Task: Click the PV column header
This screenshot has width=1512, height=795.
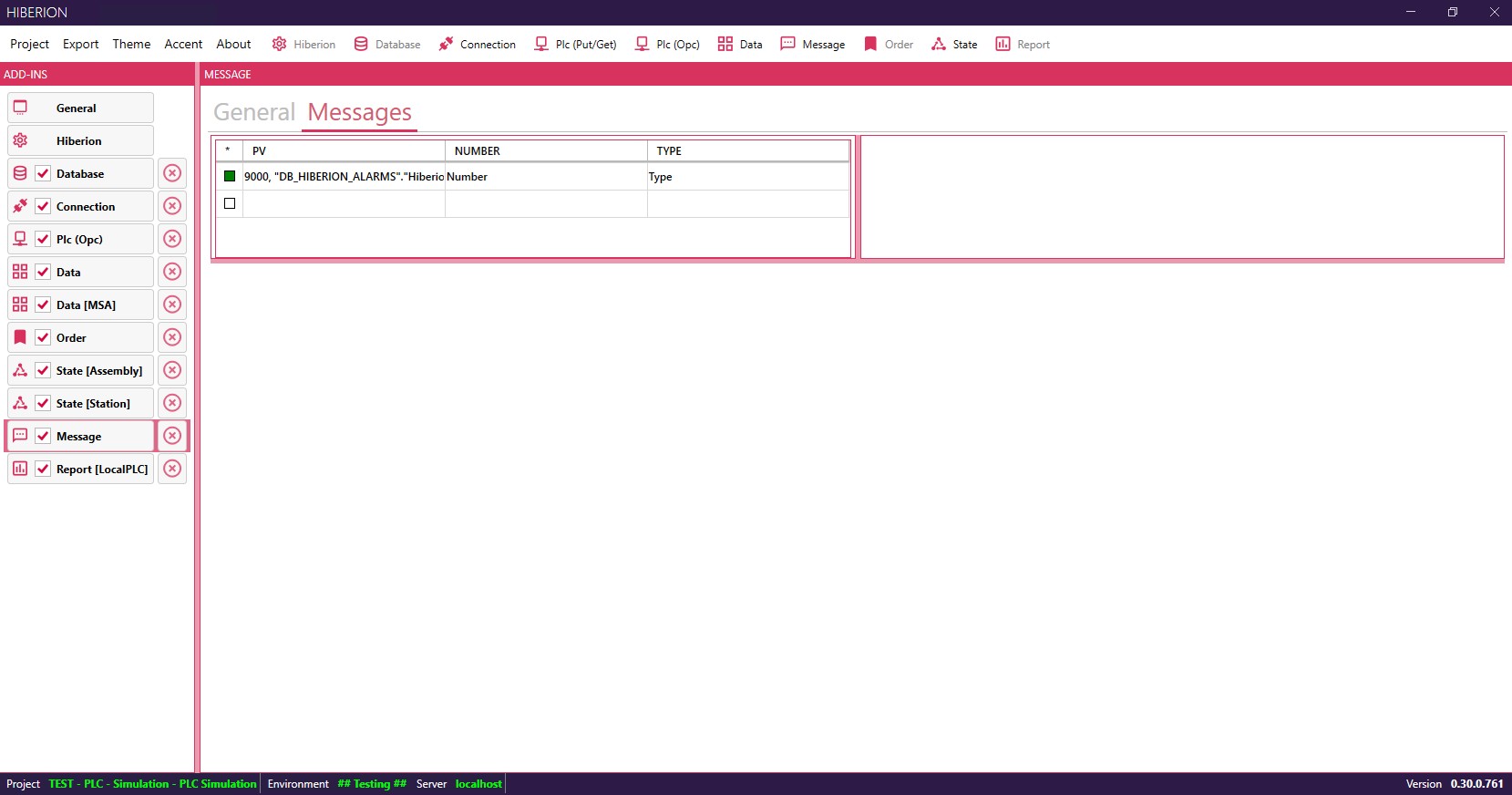Action: click(344, 150)
